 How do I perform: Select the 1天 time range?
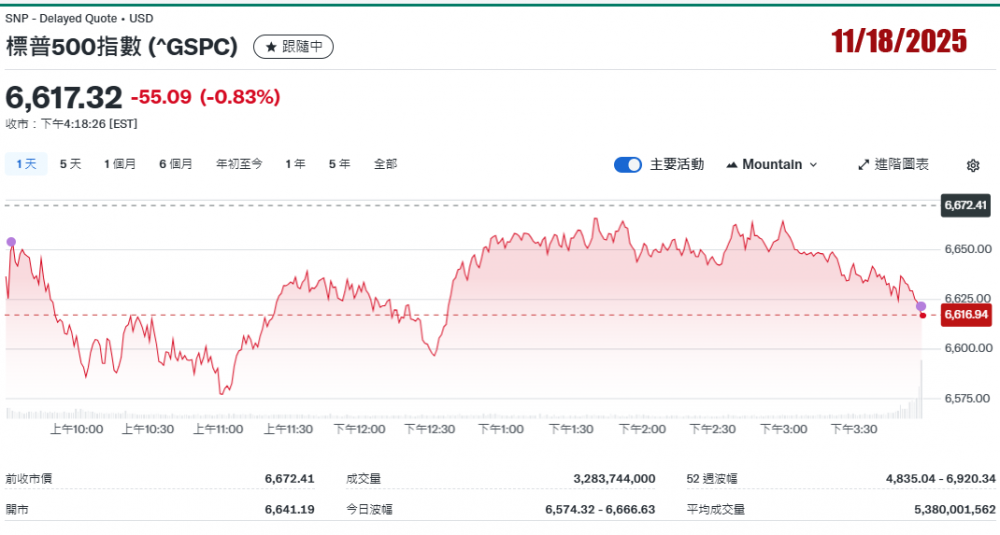[26, 164]
